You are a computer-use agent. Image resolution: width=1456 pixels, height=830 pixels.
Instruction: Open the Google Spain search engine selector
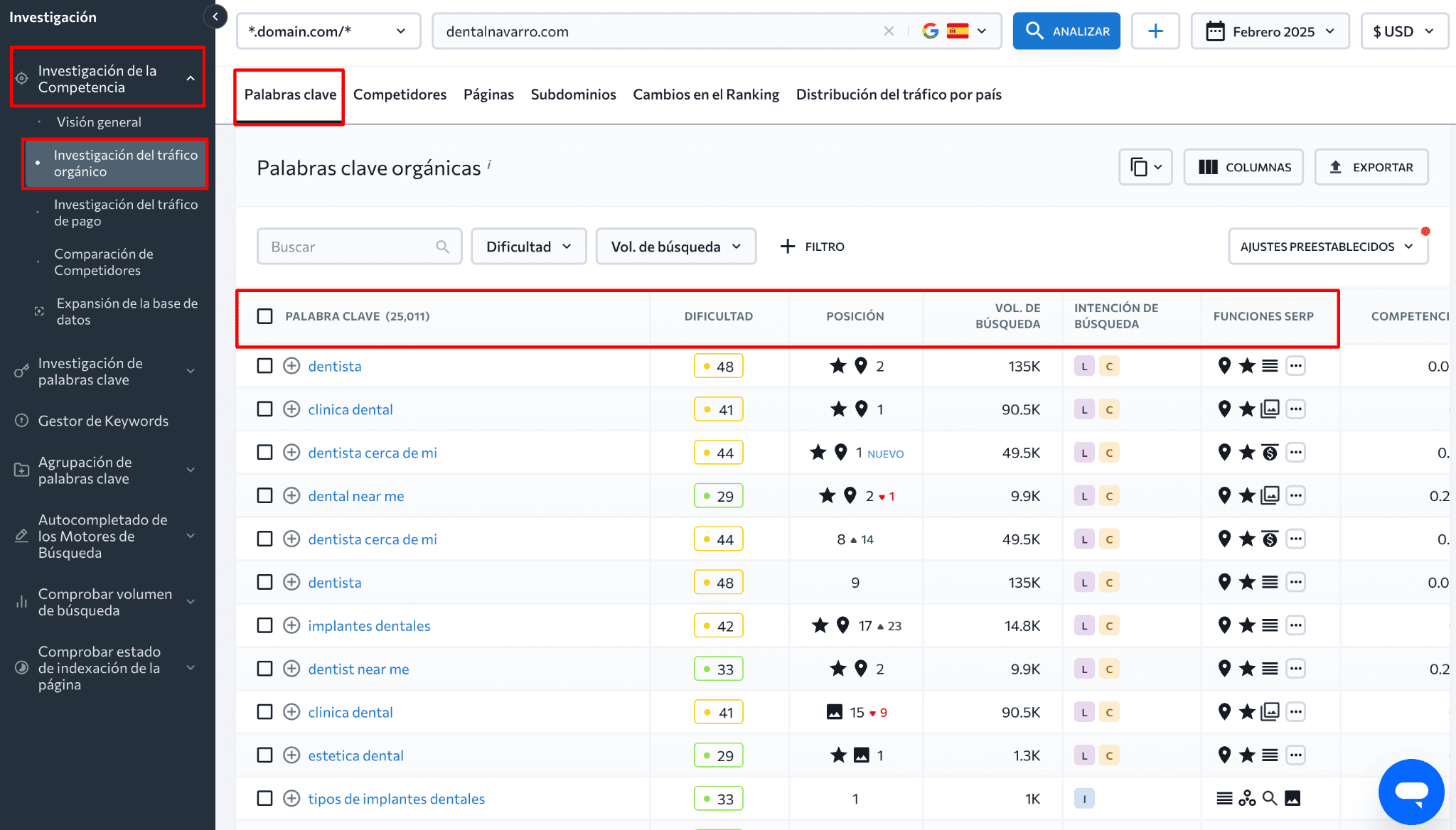955,31
